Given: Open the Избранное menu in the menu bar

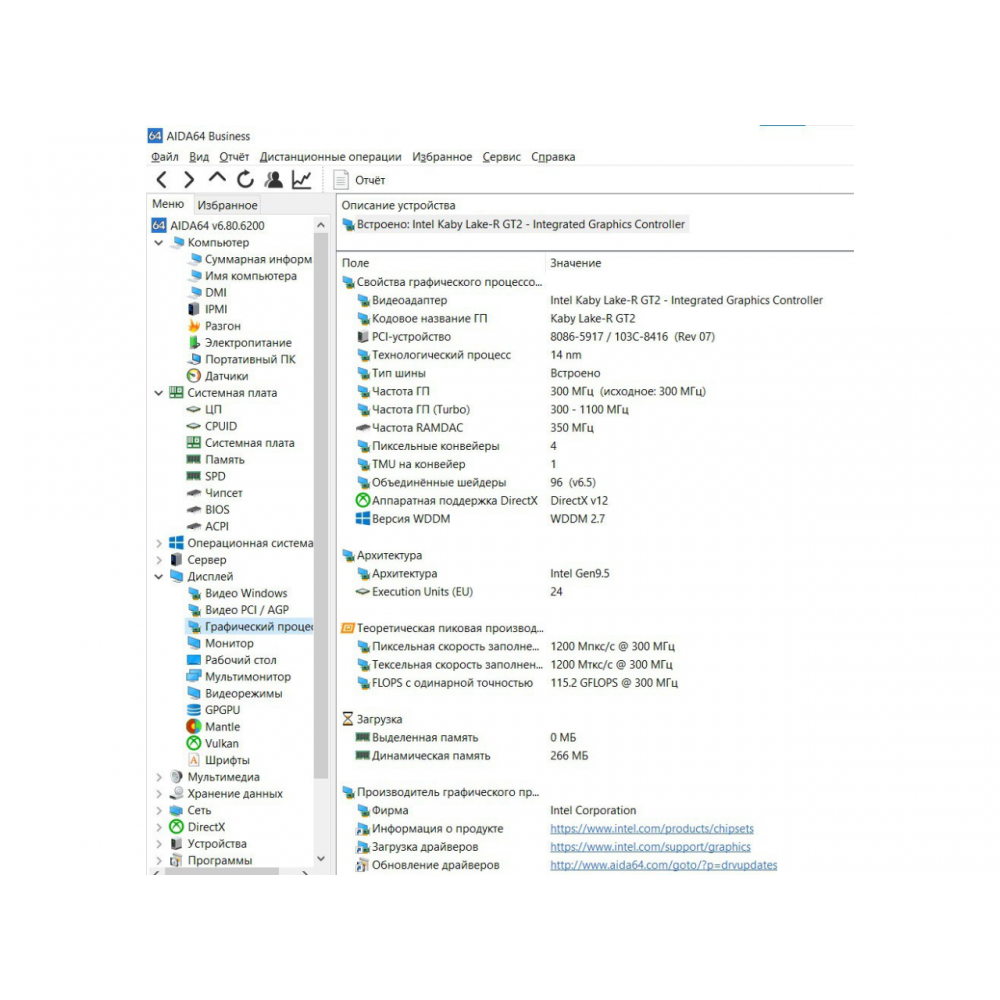Looking at the screenshot, I should point(442,157).
